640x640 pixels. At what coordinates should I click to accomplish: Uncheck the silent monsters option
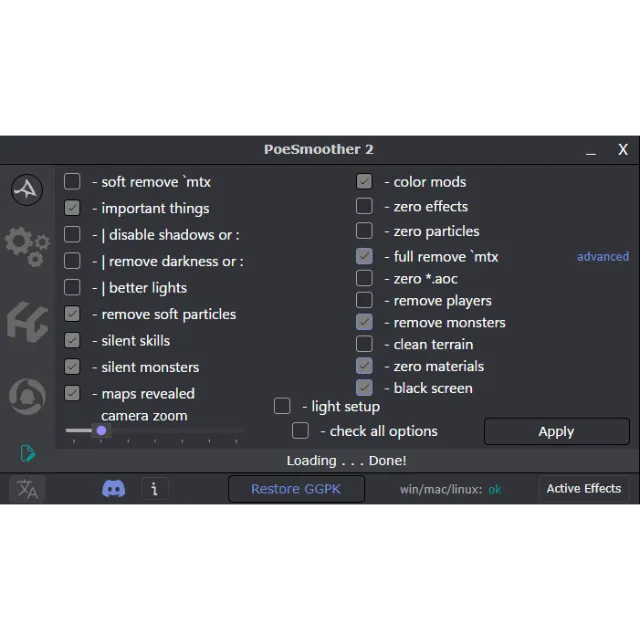[x=72, y=367]
